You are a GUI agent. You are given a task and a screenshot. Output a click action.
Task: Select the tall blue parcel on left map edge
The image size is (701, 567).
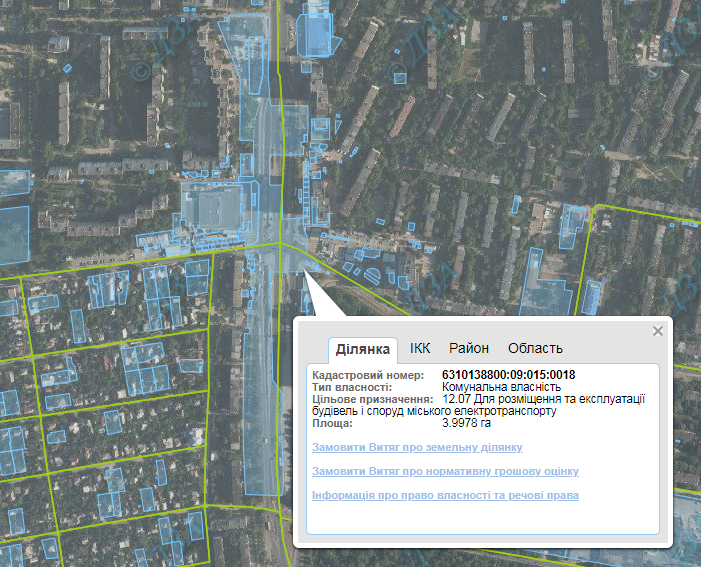click(14, 234)
